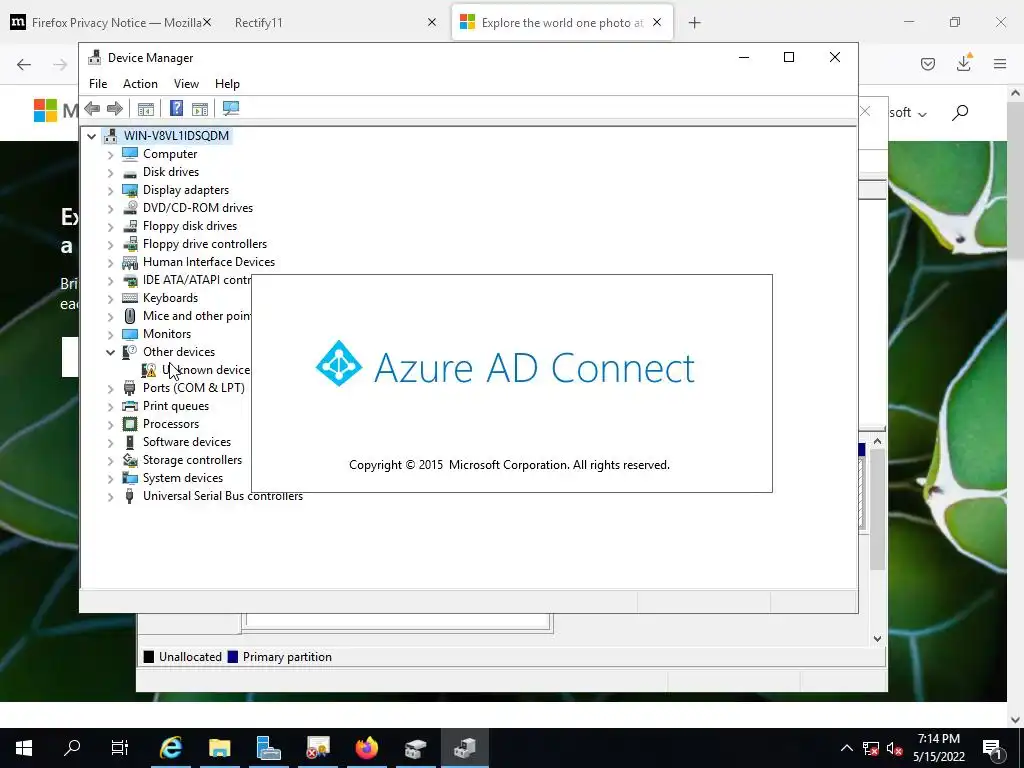1024x768 pixels.
Task: Select the Unknown device warning icon
Action: pyautogui.click(x=149, y=370)
